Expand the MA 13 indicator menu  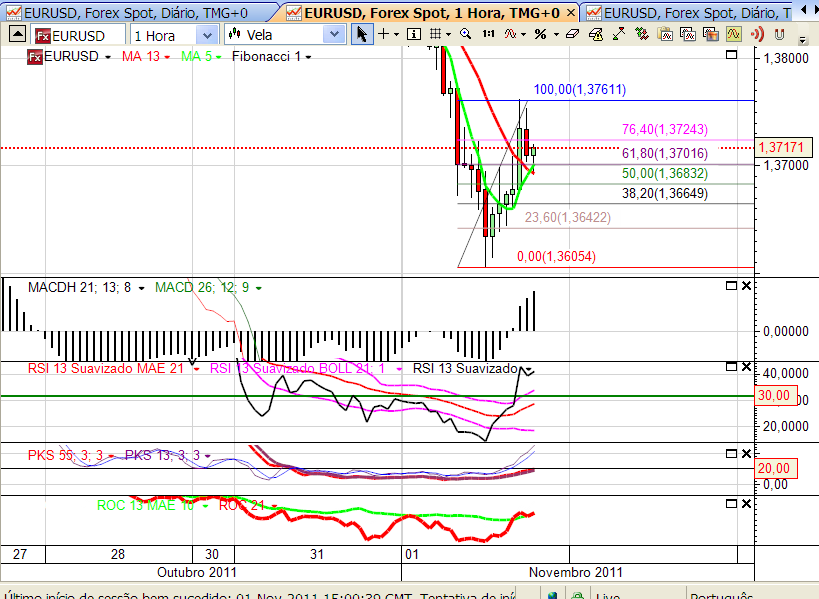(145, 56)
